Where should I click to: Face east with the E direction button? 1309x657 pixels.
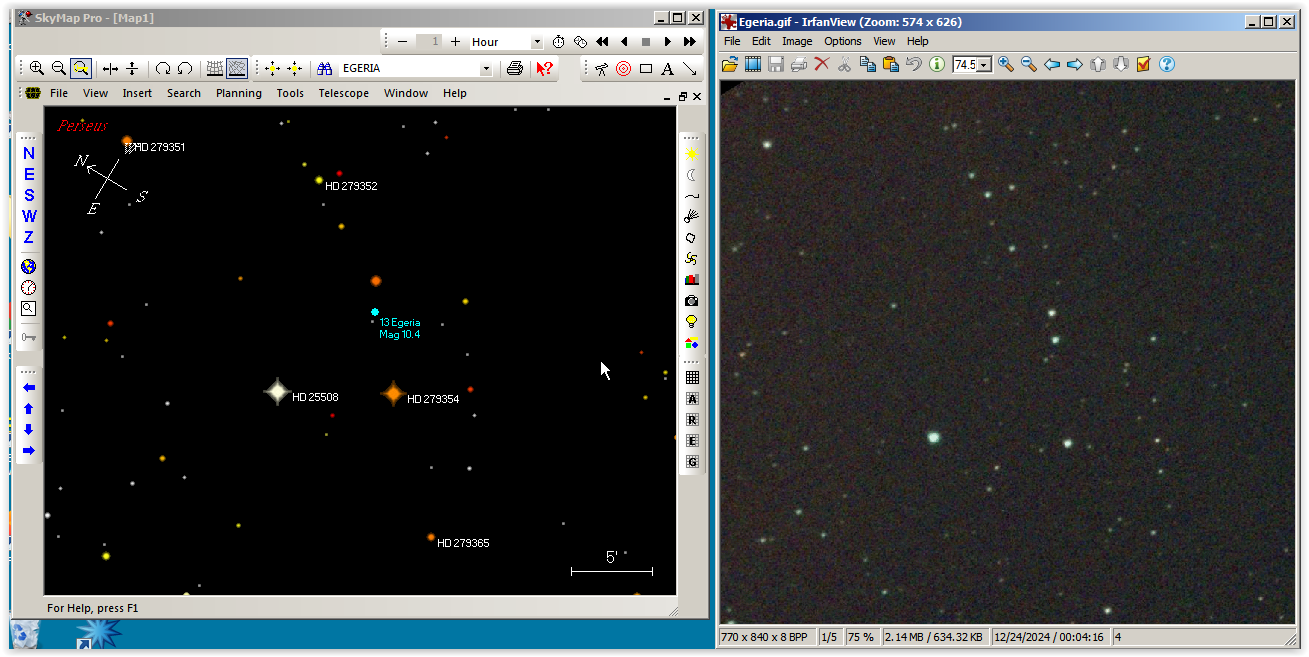(29, 174)
